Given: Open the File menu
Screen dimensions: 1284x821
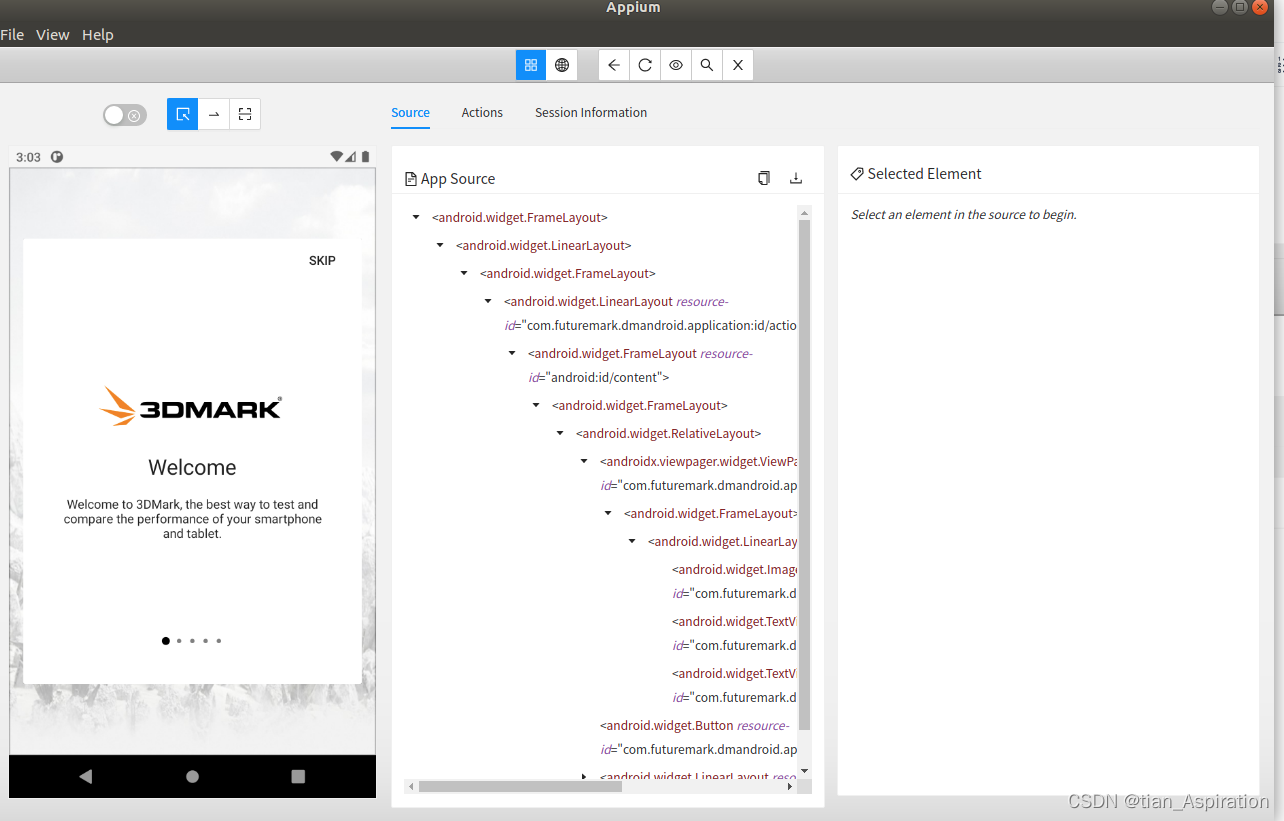Looking at the screenshot, I should click(12, 34).
